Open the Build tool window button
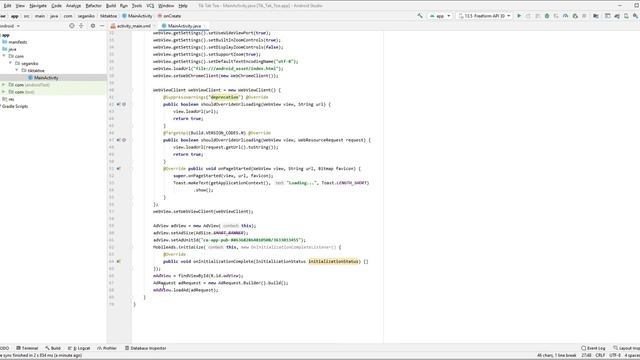 (x=53, y=348)
